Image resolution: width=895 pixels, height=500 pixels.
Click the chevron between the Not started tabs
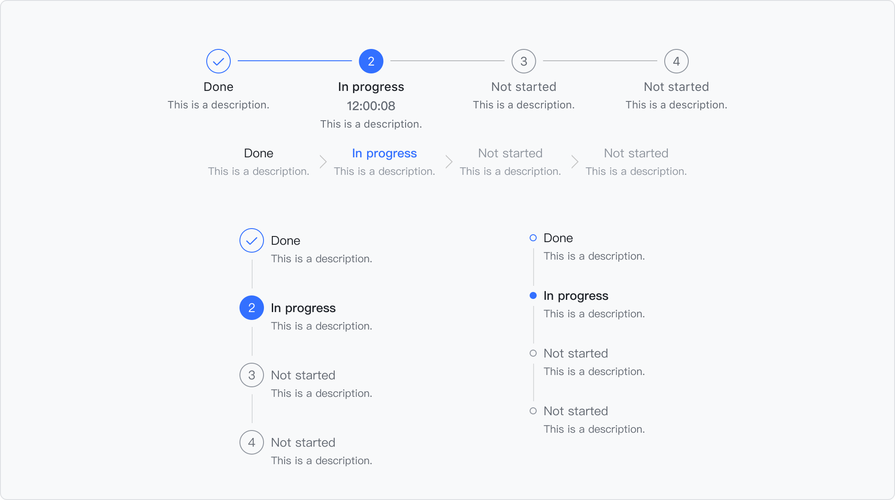pyautogui.click(x=575, y=162)
